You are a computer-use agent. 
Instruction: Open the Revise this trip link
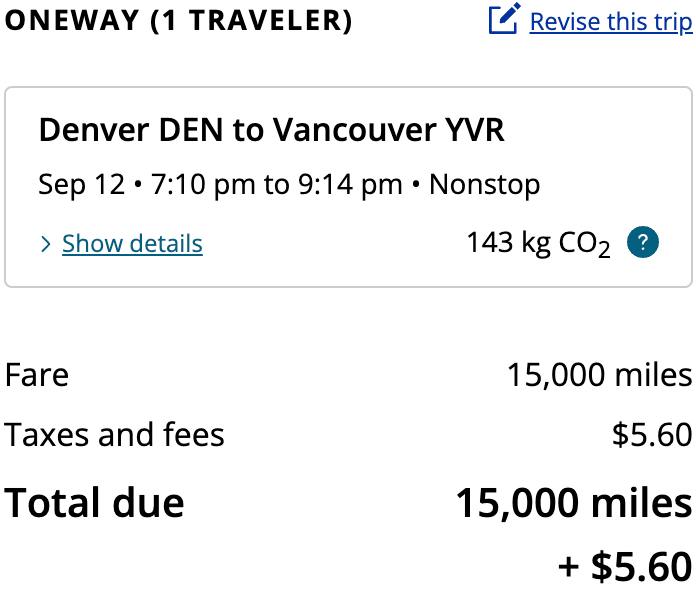coord(611,22)
